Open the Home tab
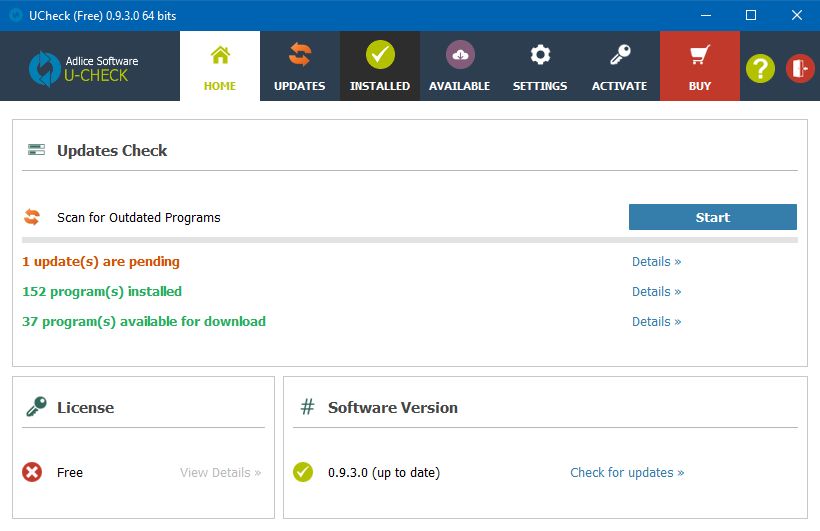 (x=220, y=66)
